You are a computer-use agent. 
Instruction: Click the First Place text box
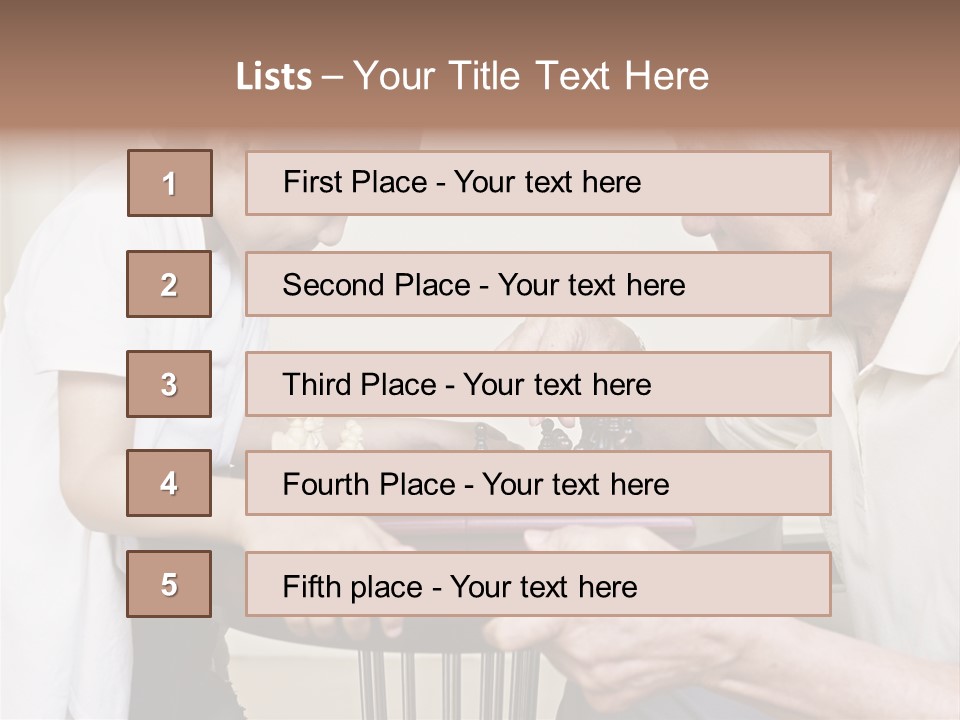click(538, 183)
